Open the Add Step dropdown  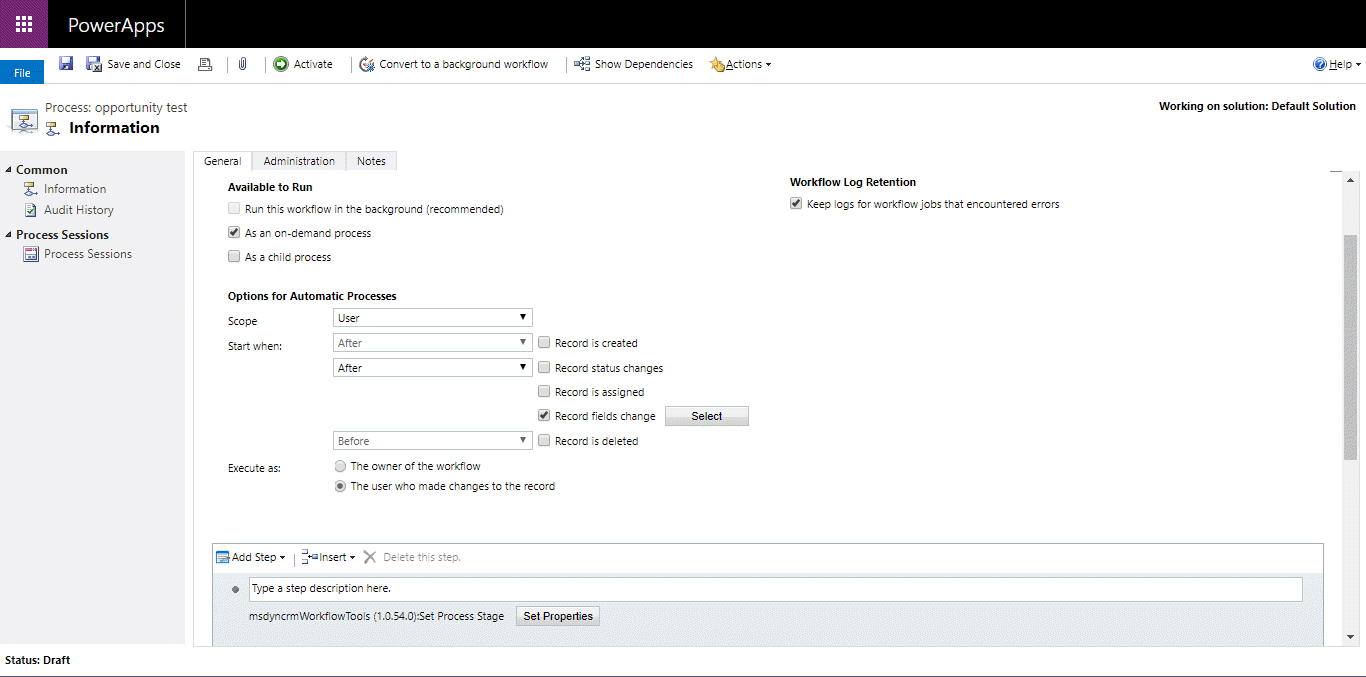[x=250, y=557]
